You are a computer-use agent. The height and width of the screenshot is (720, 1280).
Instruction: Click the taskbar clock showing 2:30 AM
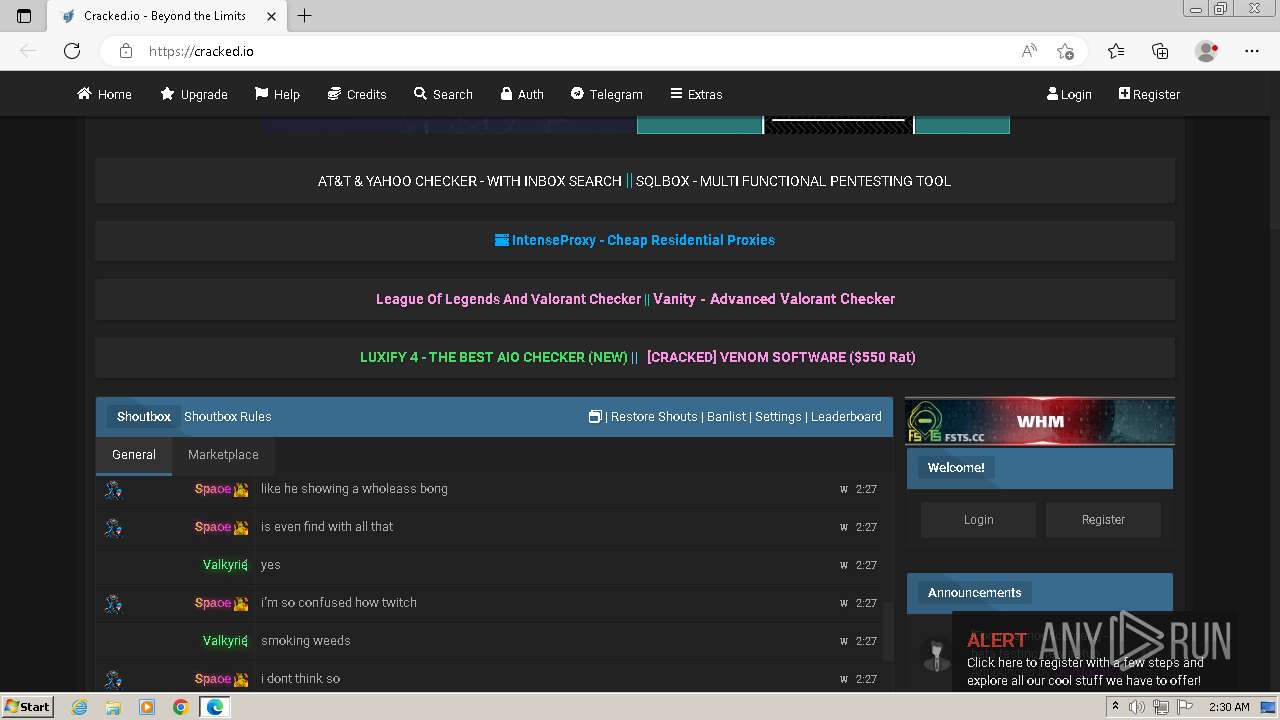(x=1229, y=707)
